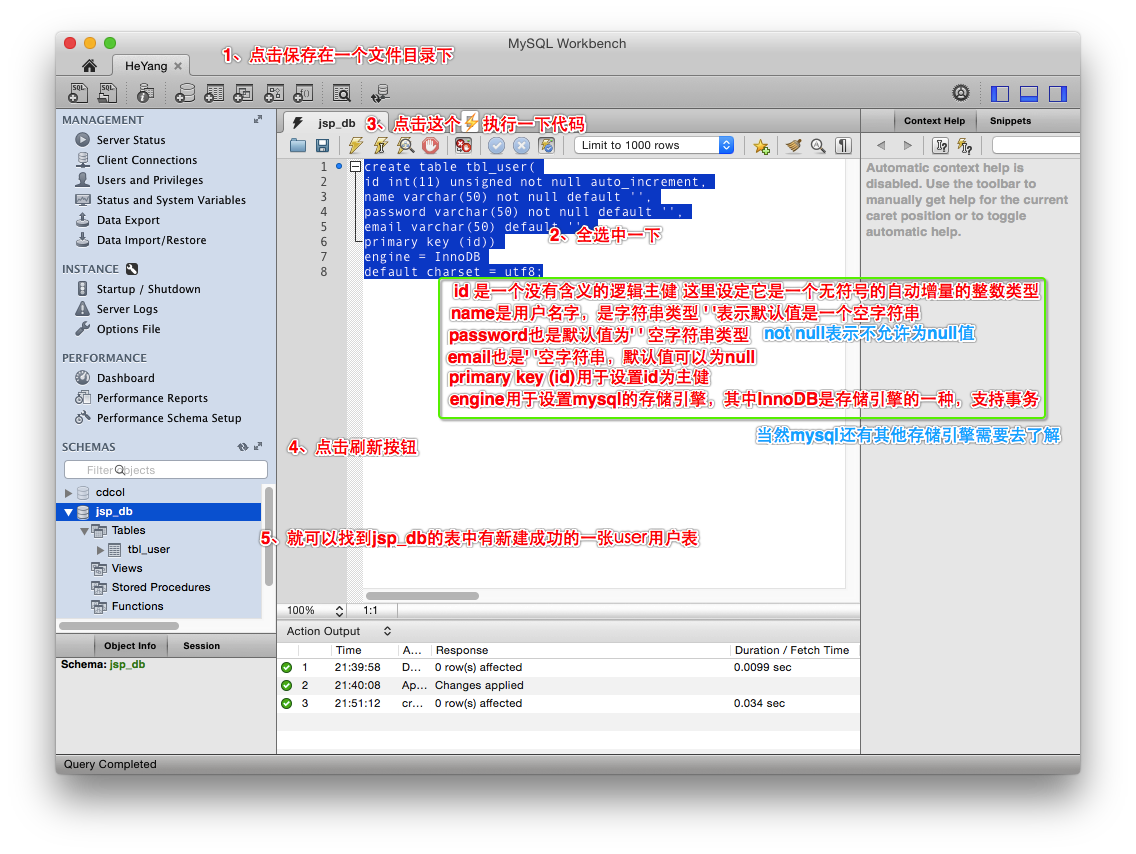The height and width of the screenshot is (854, 1136).
Task: Expand the cdcol schema
Action: coord(68,493)
